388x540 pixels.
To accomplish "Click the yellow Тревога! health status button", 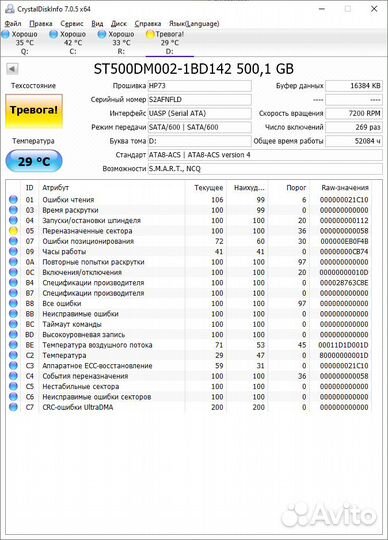I will coord(34,111).
